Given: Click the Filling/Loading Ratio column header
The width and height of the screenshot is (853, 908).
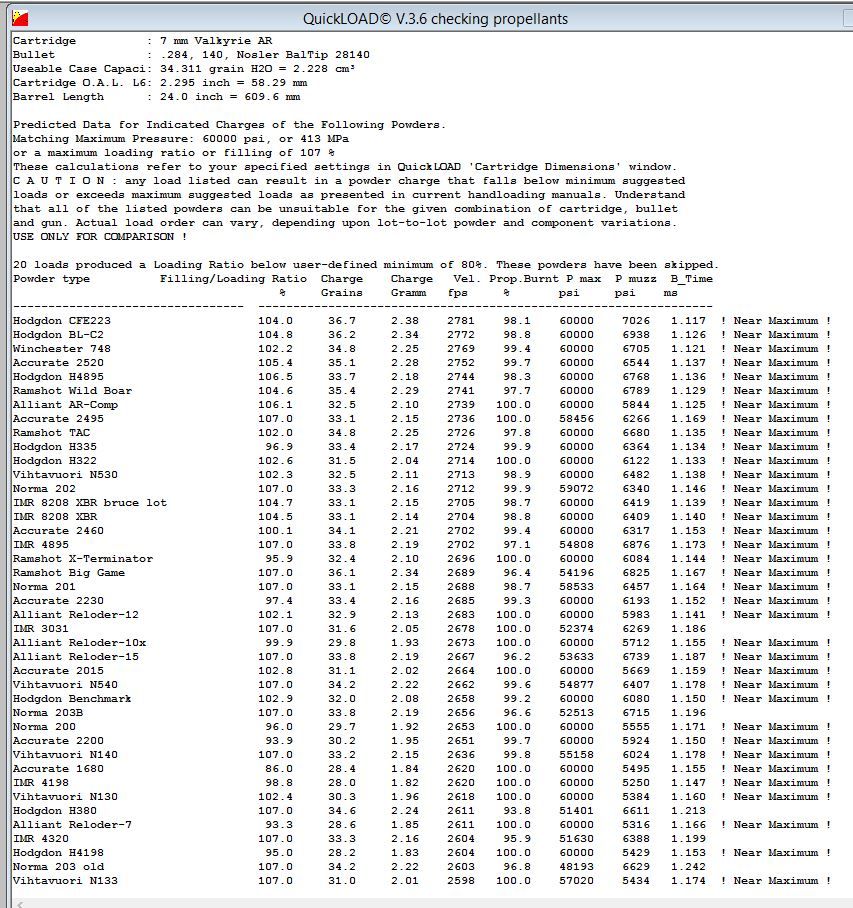Looking at the screenshot, I should [233, 279].
